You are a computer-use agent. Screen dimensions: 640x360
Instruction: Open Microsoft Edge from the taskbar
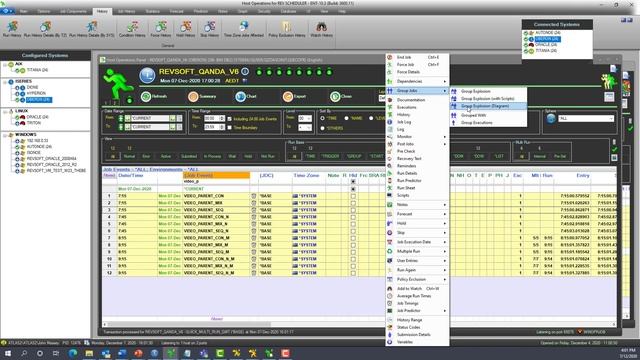73,353
